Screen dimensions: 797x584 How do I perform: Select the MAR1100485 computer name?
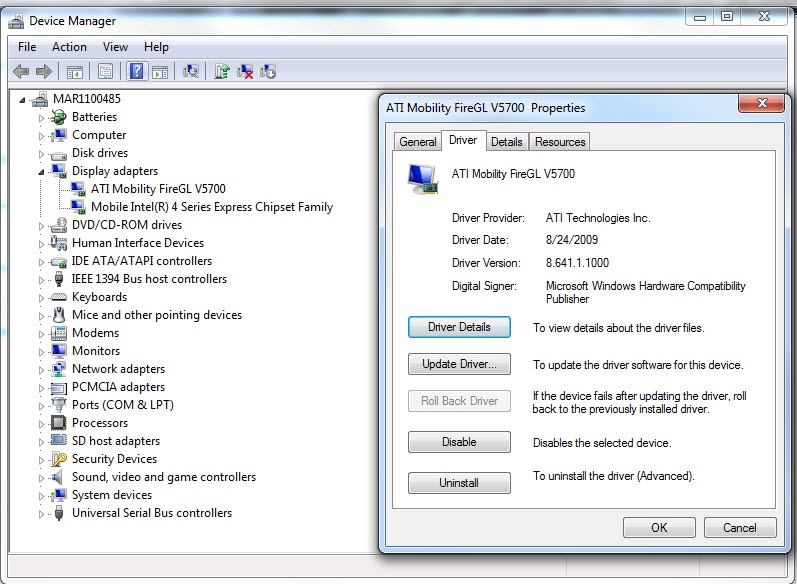tap(87, 99)
